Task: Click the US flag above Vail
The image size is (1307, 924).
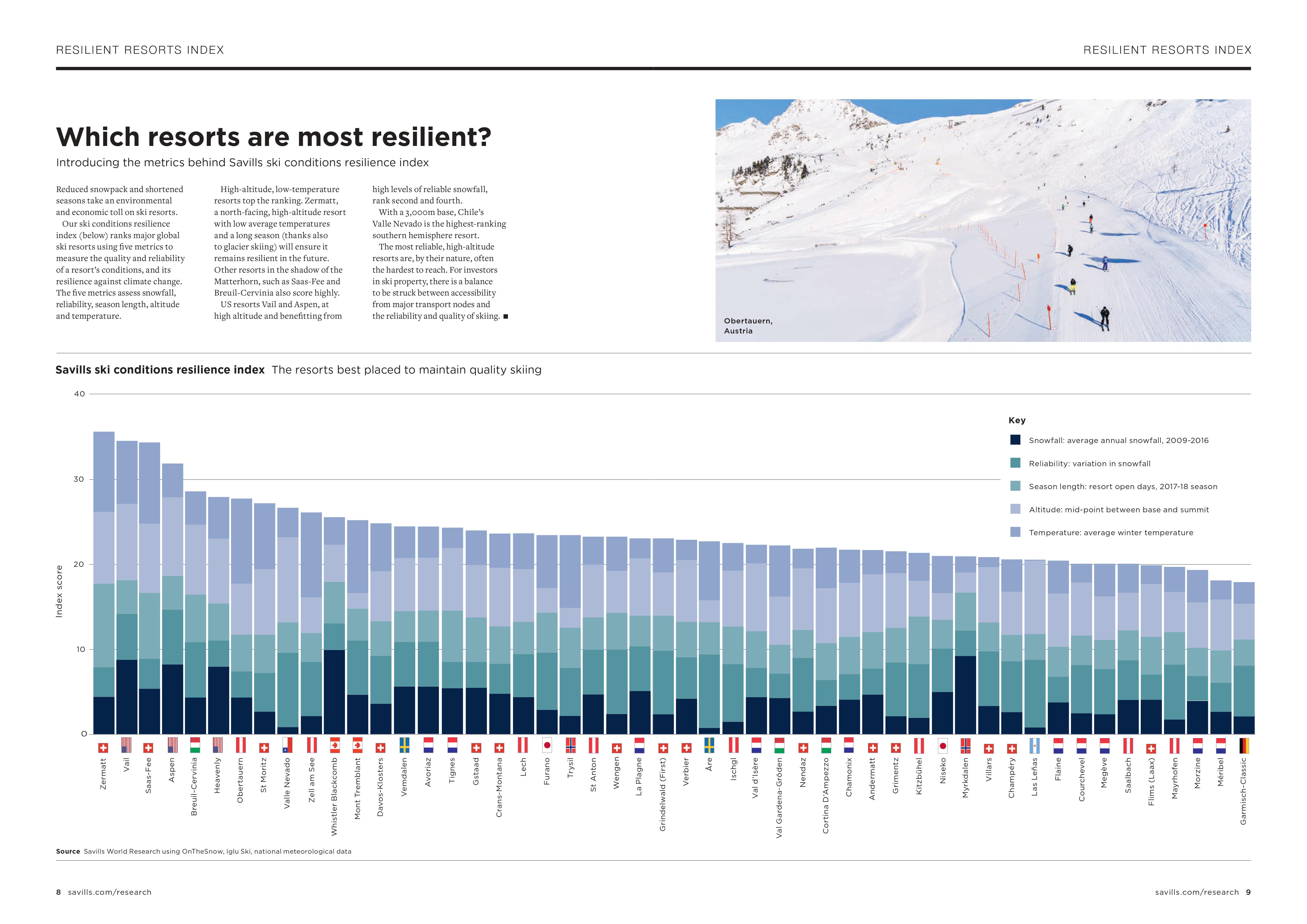Action: point(126,745)
